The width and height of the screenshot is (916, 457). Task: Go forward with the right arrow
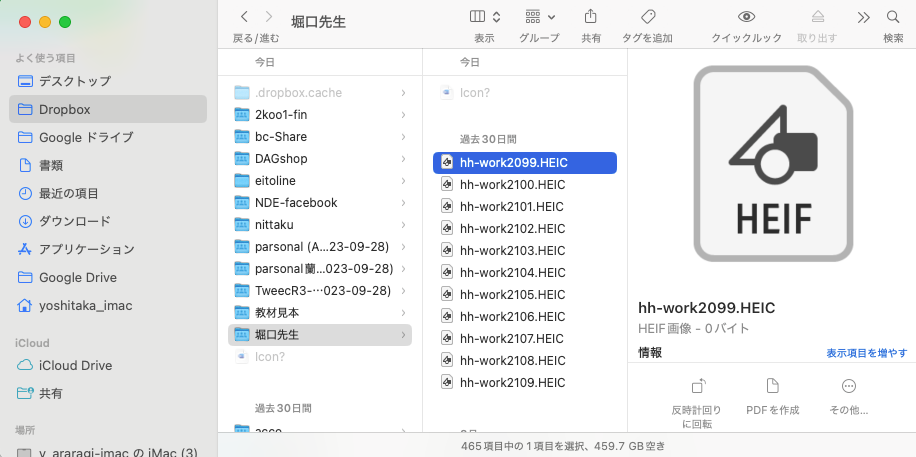[x=269, y=17]
